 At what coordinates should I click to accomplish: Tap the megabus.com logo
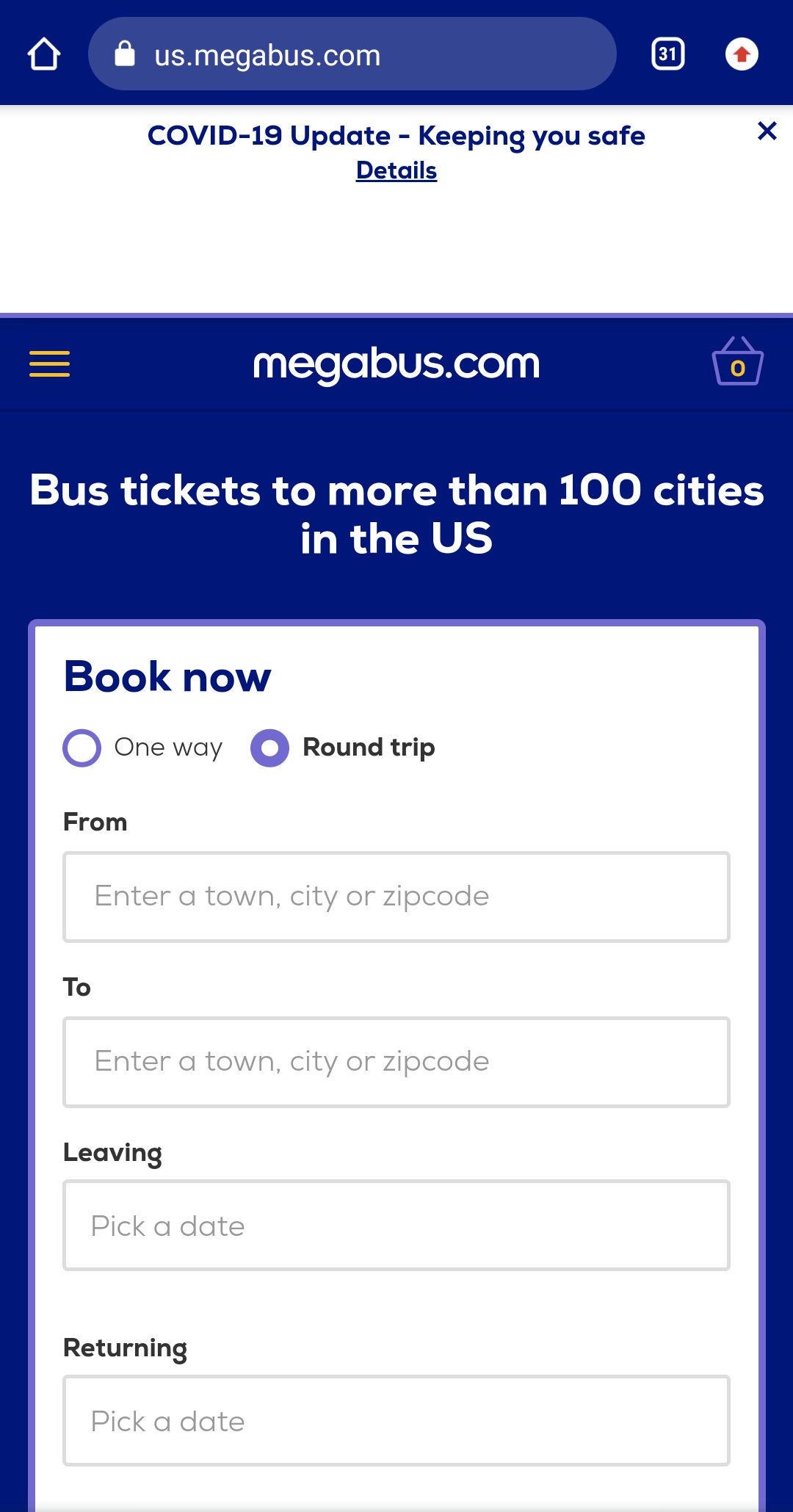click(x=396, y=363)
